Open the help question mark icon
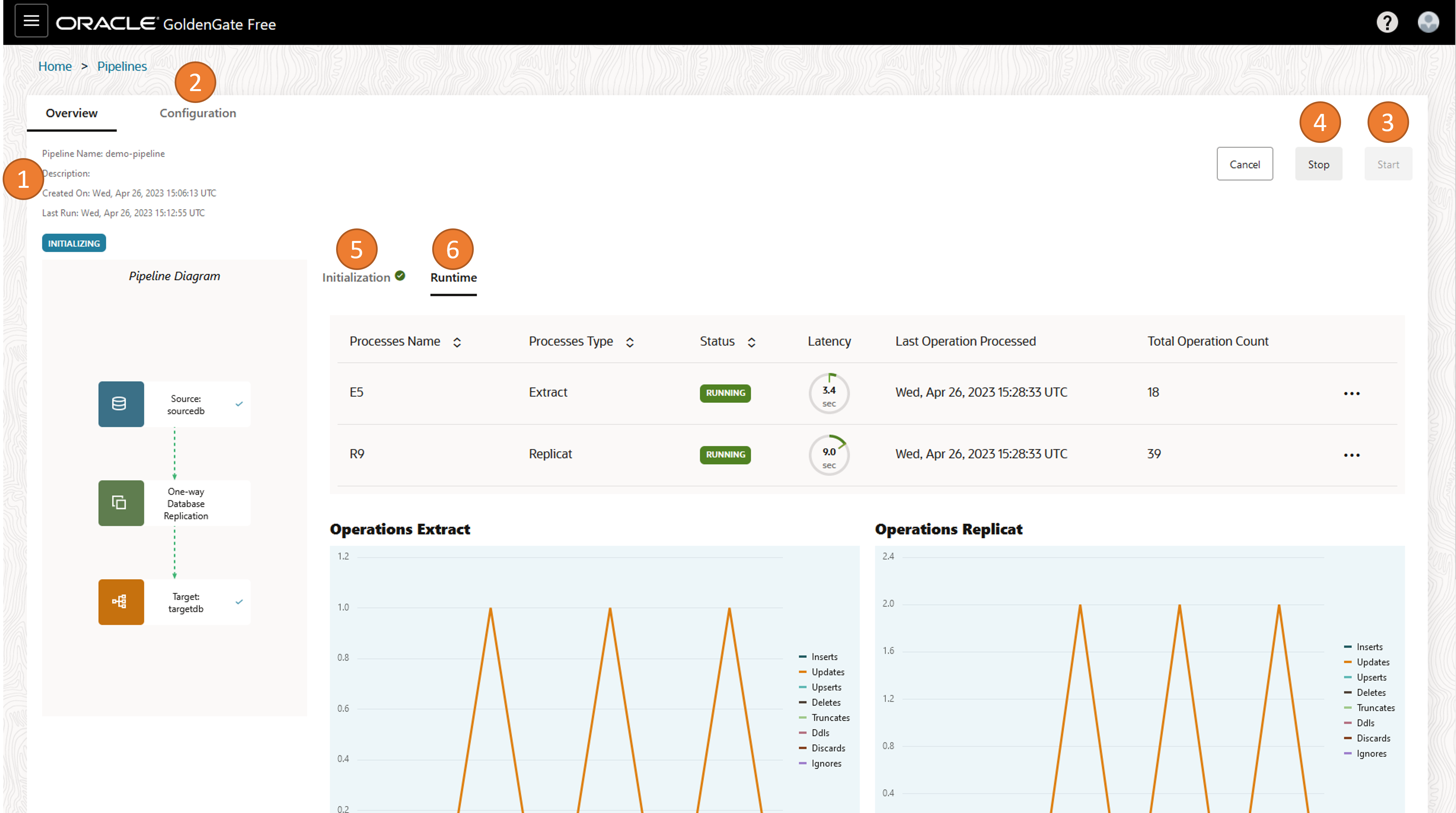1456x813 pixels. click(1387, 22)
